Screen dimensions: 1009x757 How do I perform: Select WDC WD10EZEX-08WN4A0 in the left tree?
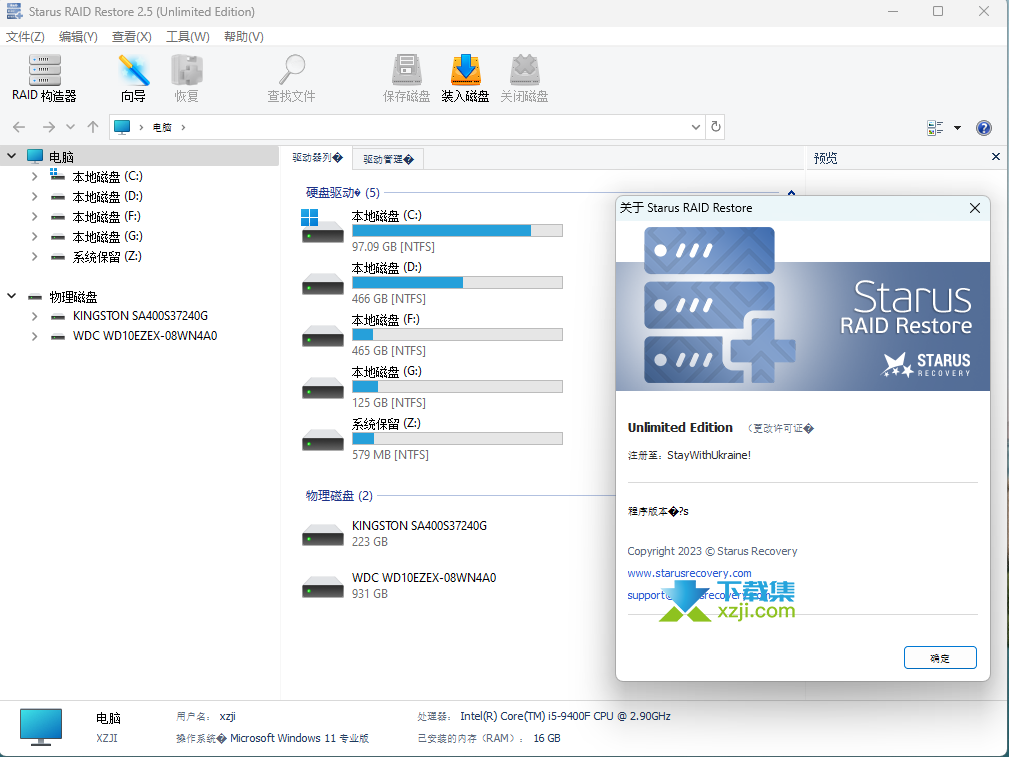[145, 336]
